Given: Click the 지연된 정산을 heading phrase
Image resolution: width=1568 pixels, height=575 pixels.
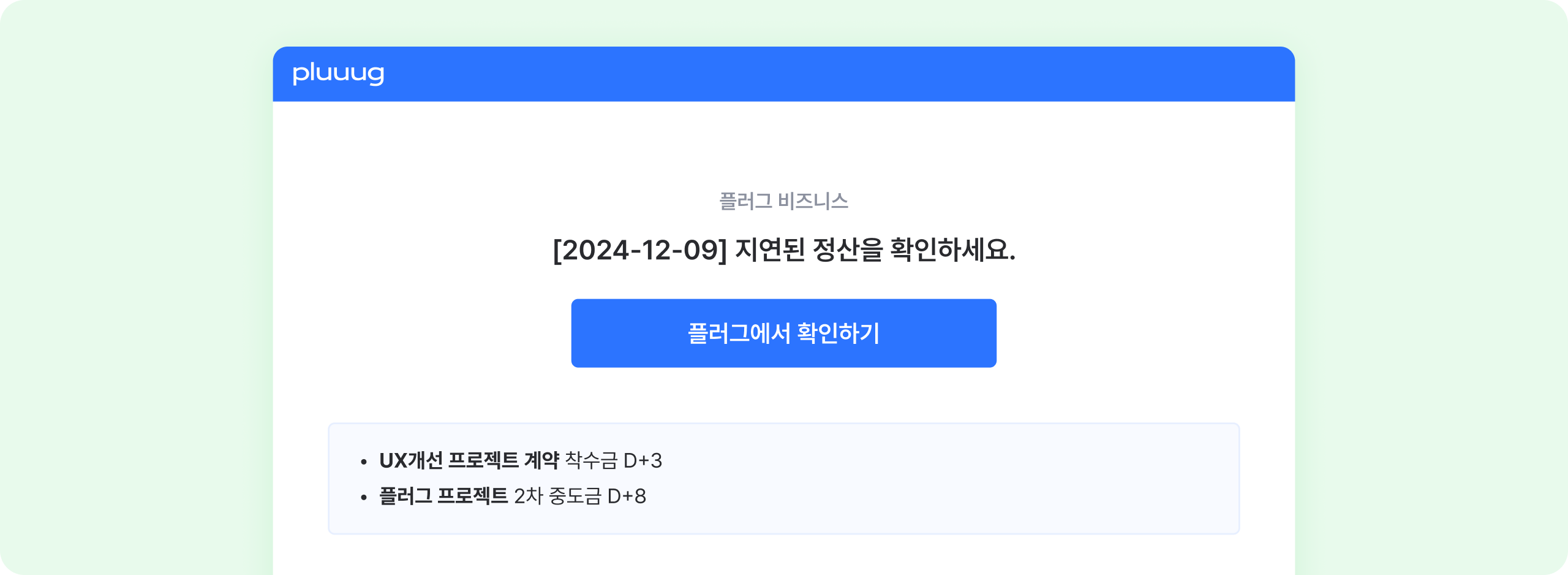Looking at the screenshot, I should [809, 250].
